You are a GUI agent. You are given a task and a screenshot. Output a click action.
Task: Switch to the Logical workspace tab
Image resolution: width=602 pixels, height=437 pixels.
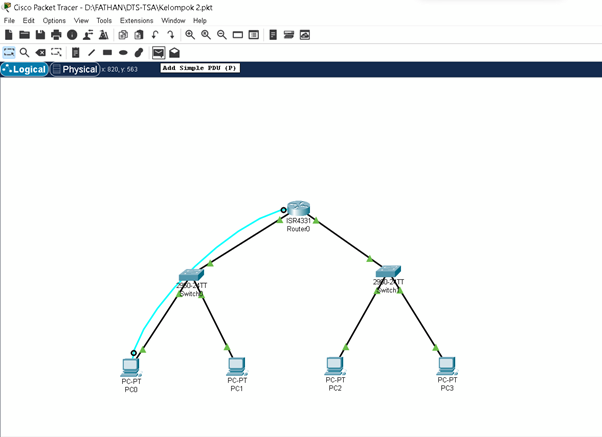point(25,70)
